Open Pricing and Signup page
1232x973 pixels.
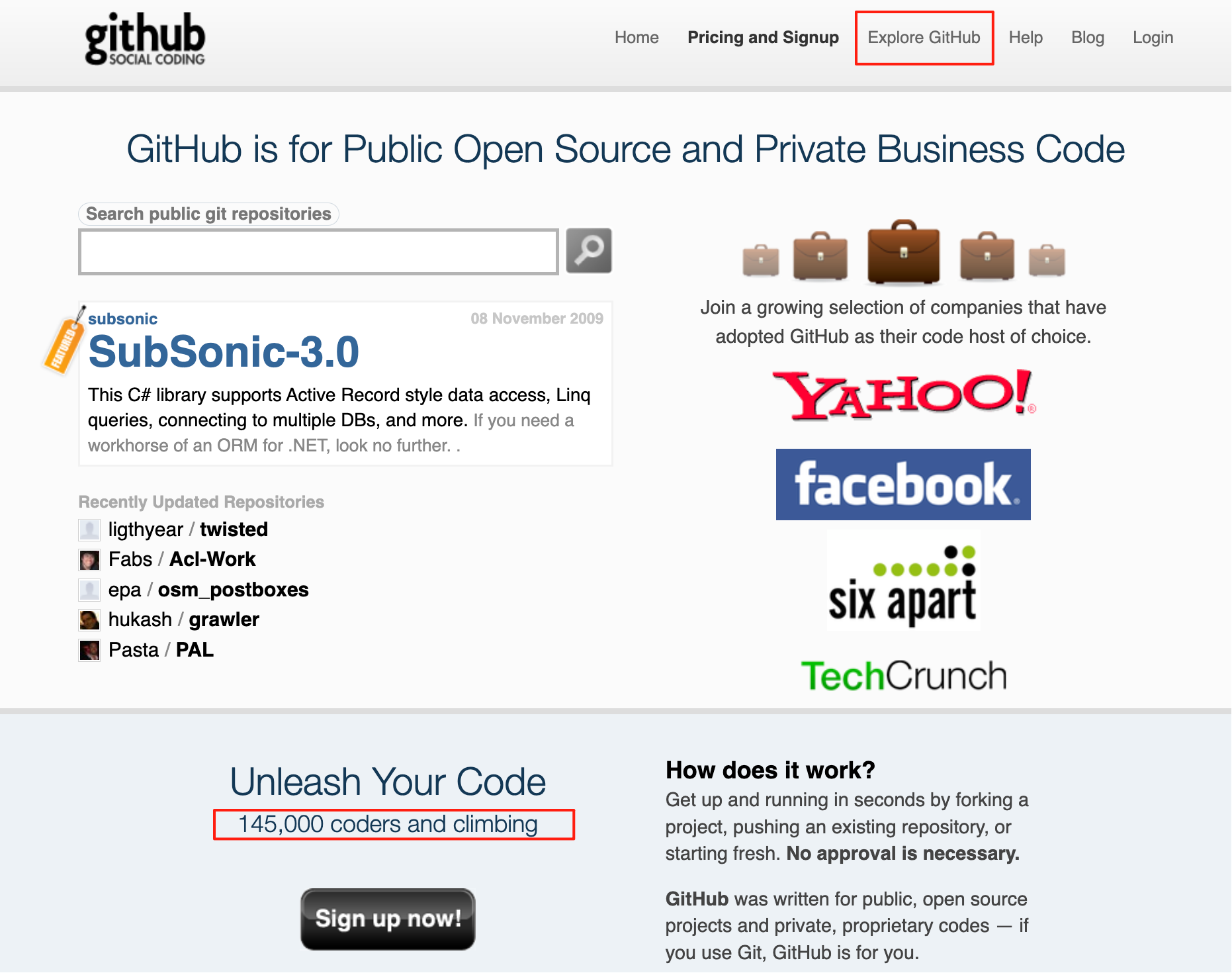click(763, 38)
